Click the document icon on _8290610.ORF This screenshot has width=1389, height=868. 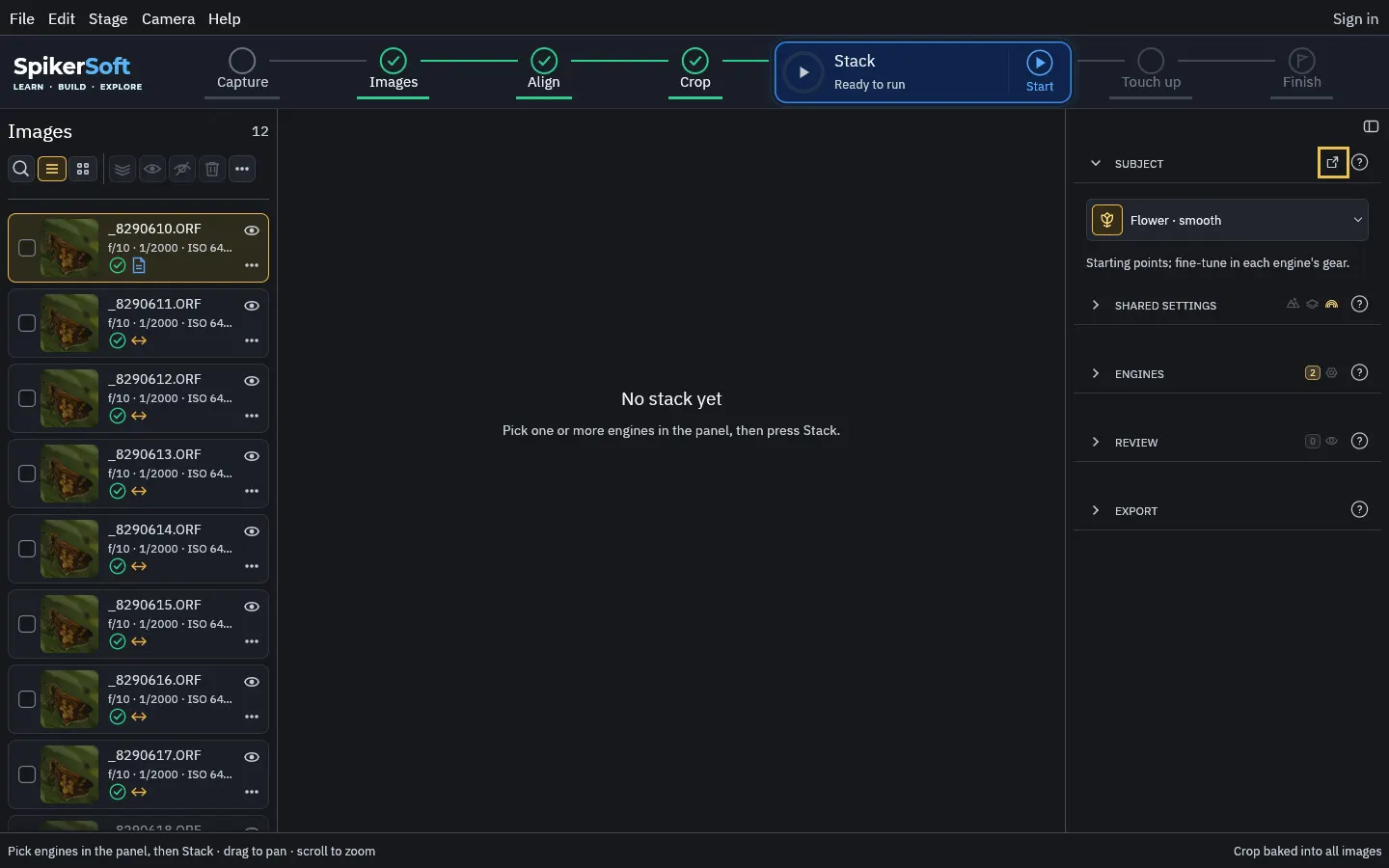tap(139, 265)
